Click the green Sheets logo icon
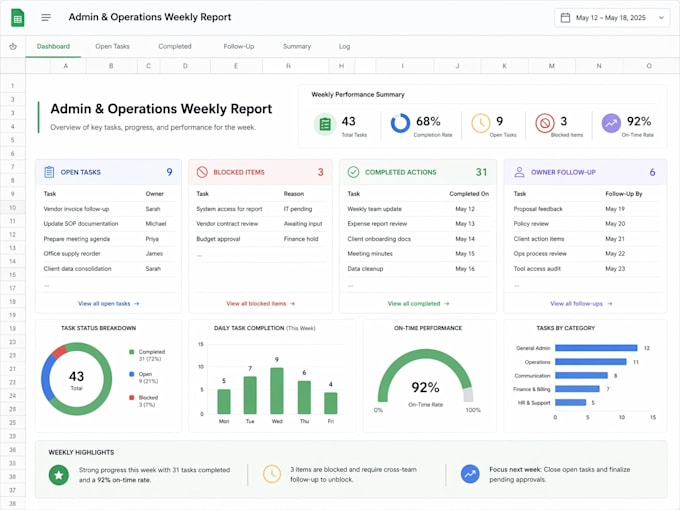Screen dimensions: 680x510 tap(17, 18)
